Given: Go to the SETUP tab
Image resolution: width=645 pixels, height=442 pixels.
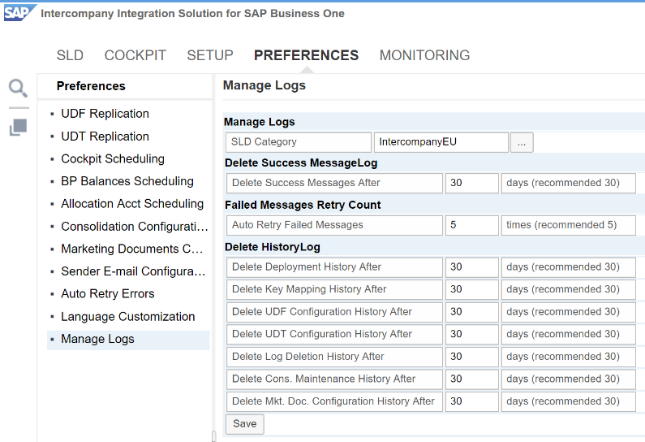Looking at the screenshot, I should pos(210,55).
